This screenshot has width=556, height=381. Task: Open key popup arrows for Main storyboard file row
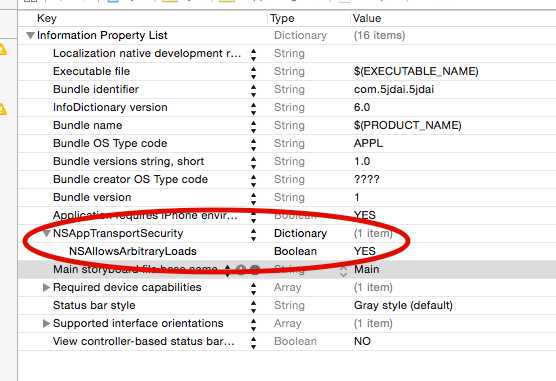pyautogui.click(x=227, y=270)
